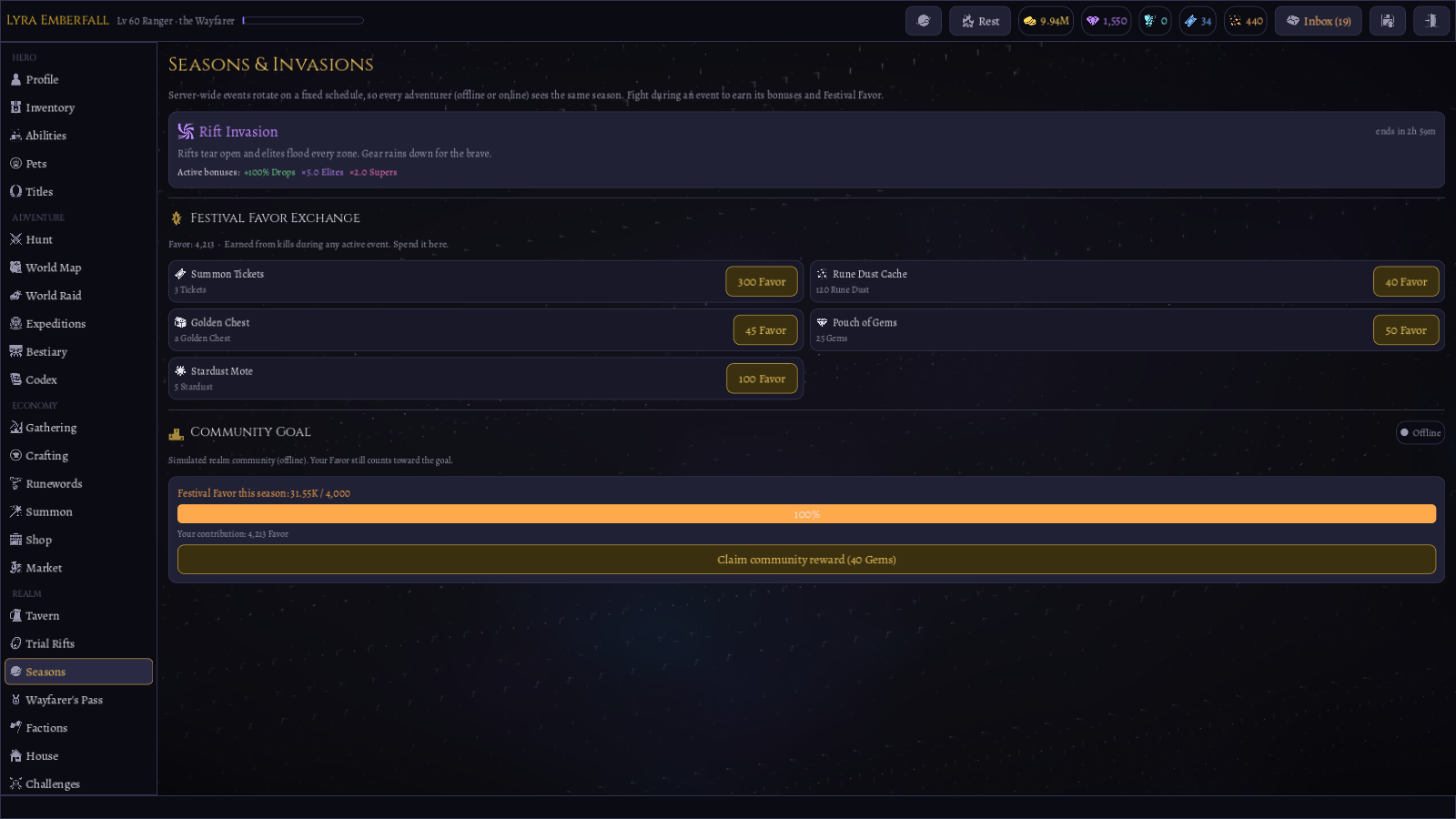This screenshot has width=1456, height=819.
Task: Click the gold coins 9.94M counter
Action: pyautogui.click(x=1046, y=21)
